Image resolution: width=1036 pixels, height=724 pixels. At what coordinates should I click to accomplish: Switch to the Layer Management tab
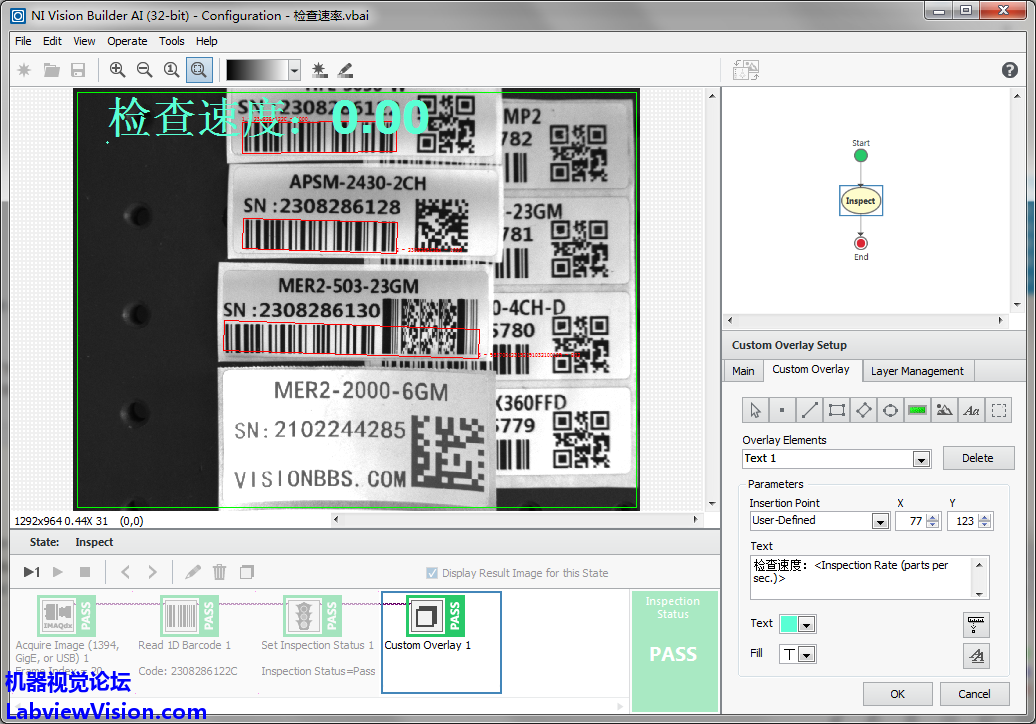[x=917, y=371]
